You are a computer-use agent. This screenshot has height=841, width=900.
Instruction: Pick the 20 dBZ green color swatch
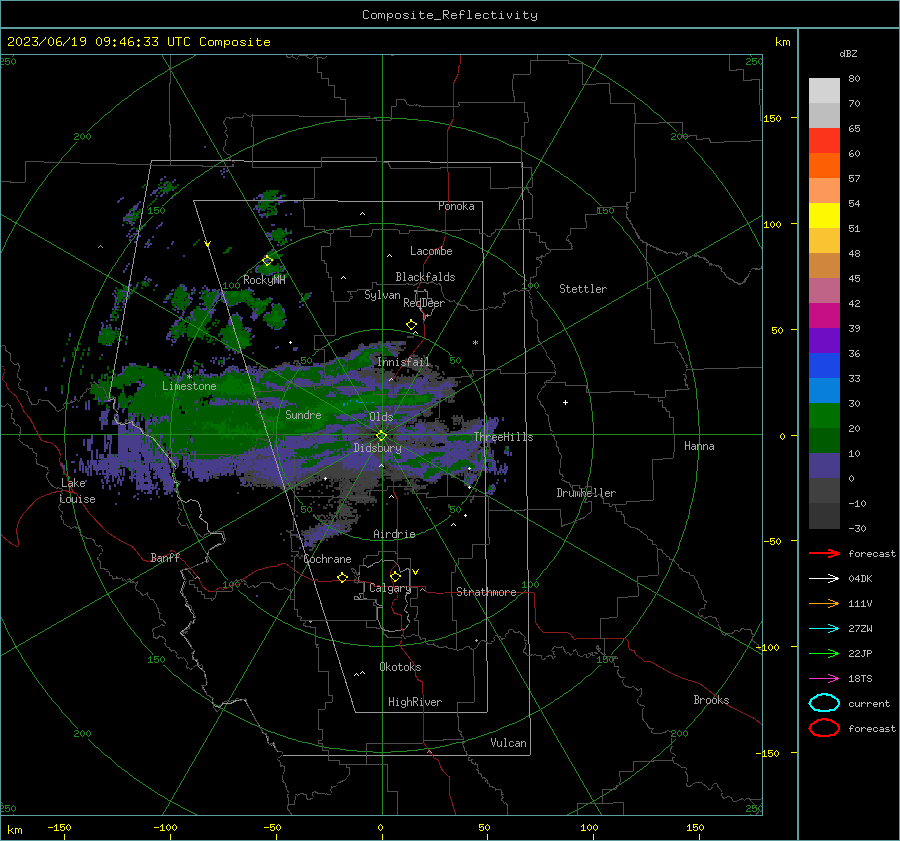tap(824, 416)
